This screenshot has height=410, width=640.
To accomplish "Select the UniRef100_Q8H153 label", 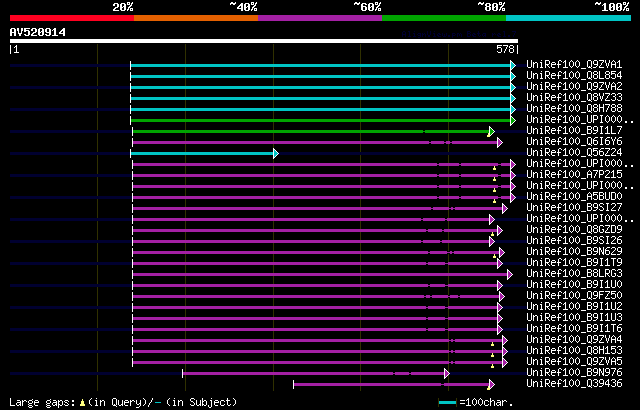I will [574, 351].
